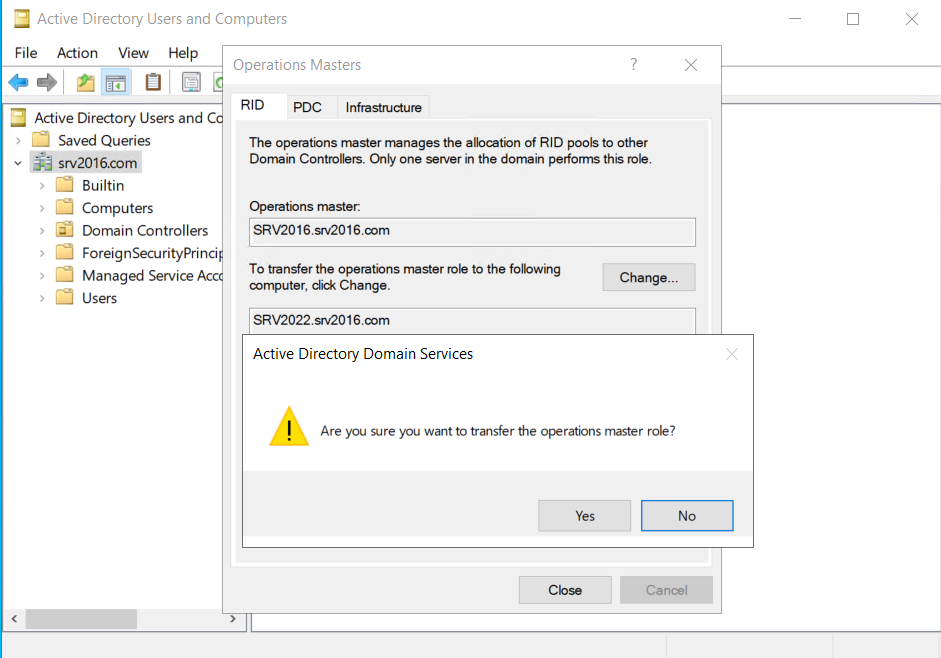Open the Action menu
This screenshot has width=941, height=658.
tap(77, 53)
